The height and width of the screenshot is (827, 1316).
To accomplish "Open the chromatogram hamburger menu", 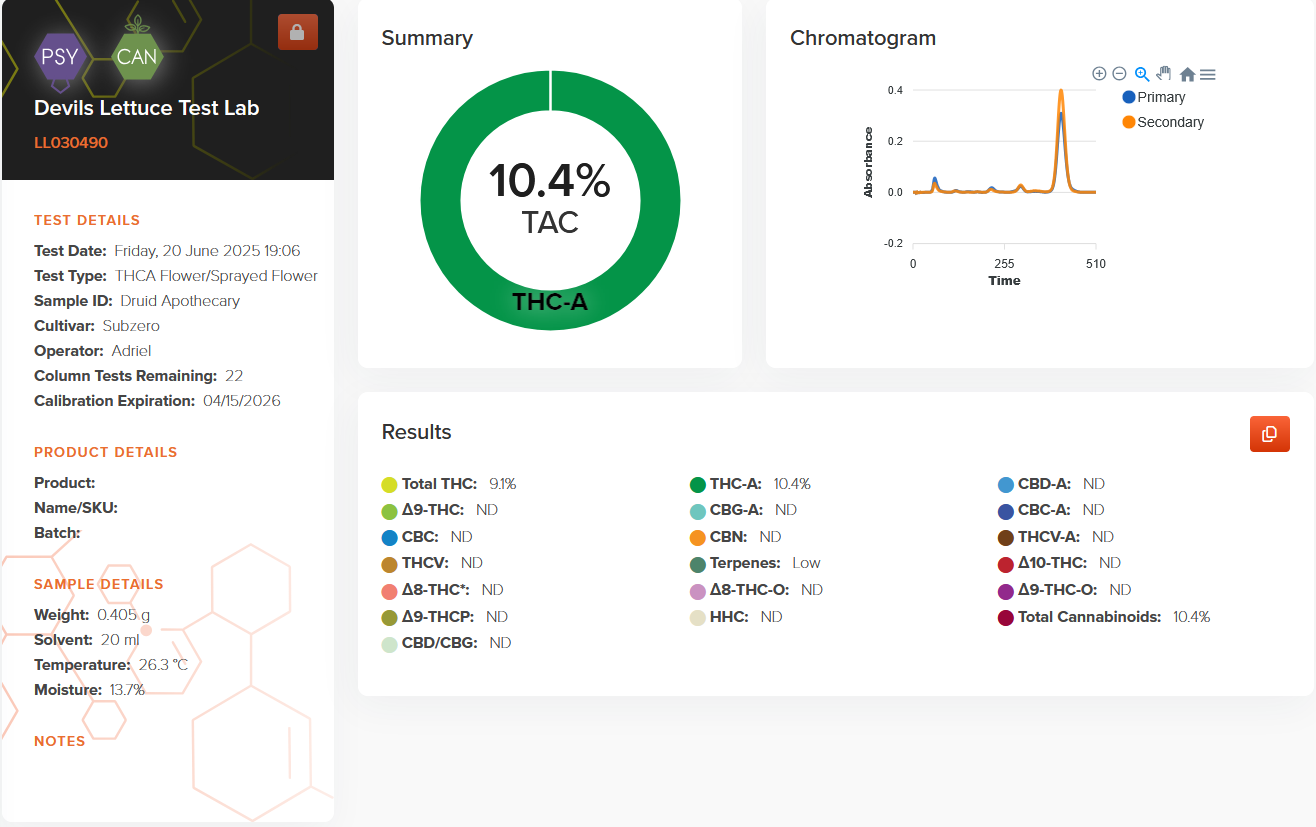I will [x=1208, y=75].
